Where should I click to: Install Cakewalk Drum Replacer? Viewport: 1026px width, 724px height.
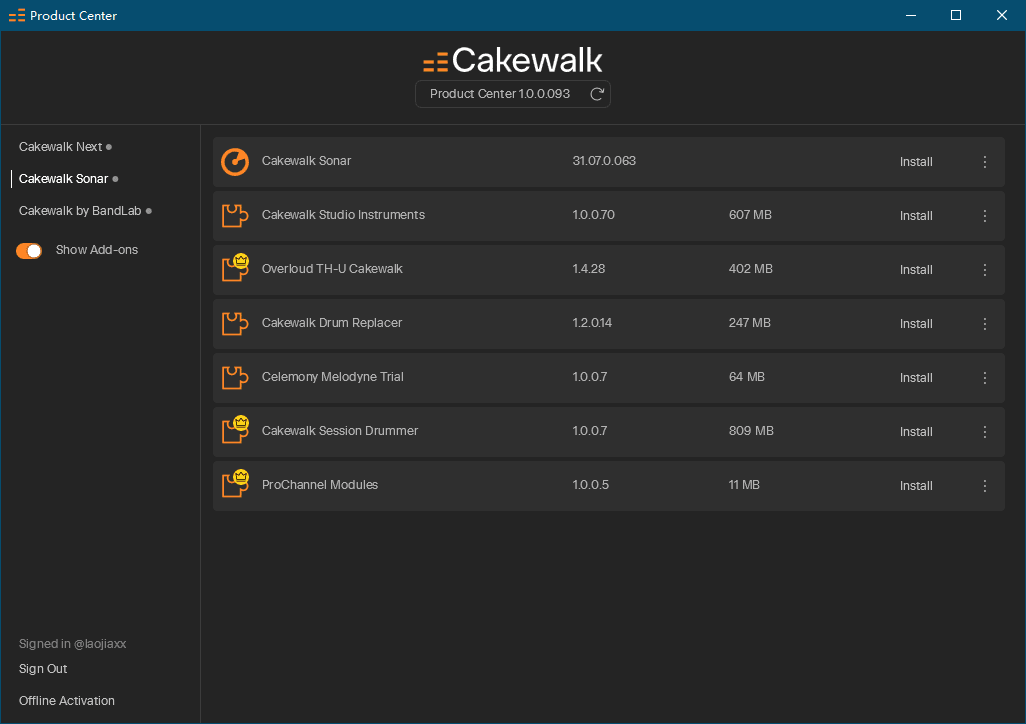tap(916, 324)
